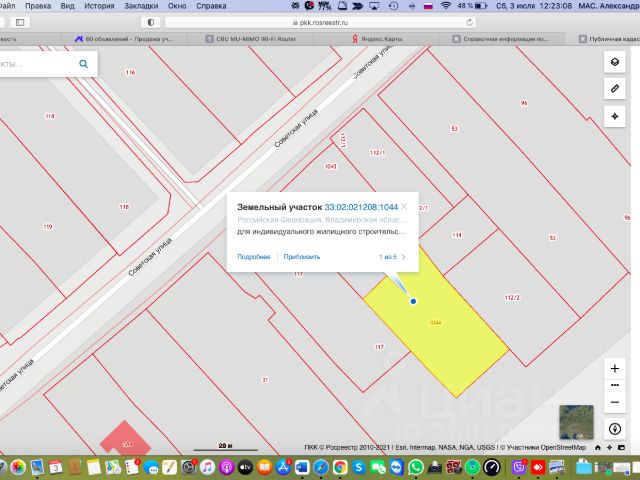The image size is (640, 480).
Task: Click the search magnifier icon
Action: point(84,64)
